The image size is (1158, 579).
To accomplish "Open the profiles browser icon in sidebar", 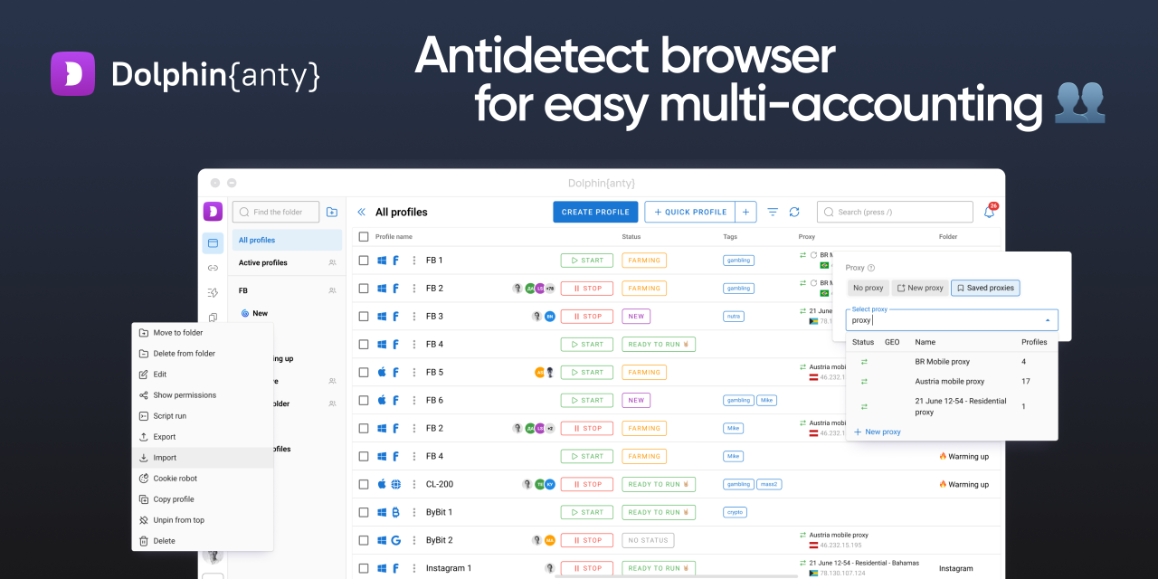I will tap(213, 243).
